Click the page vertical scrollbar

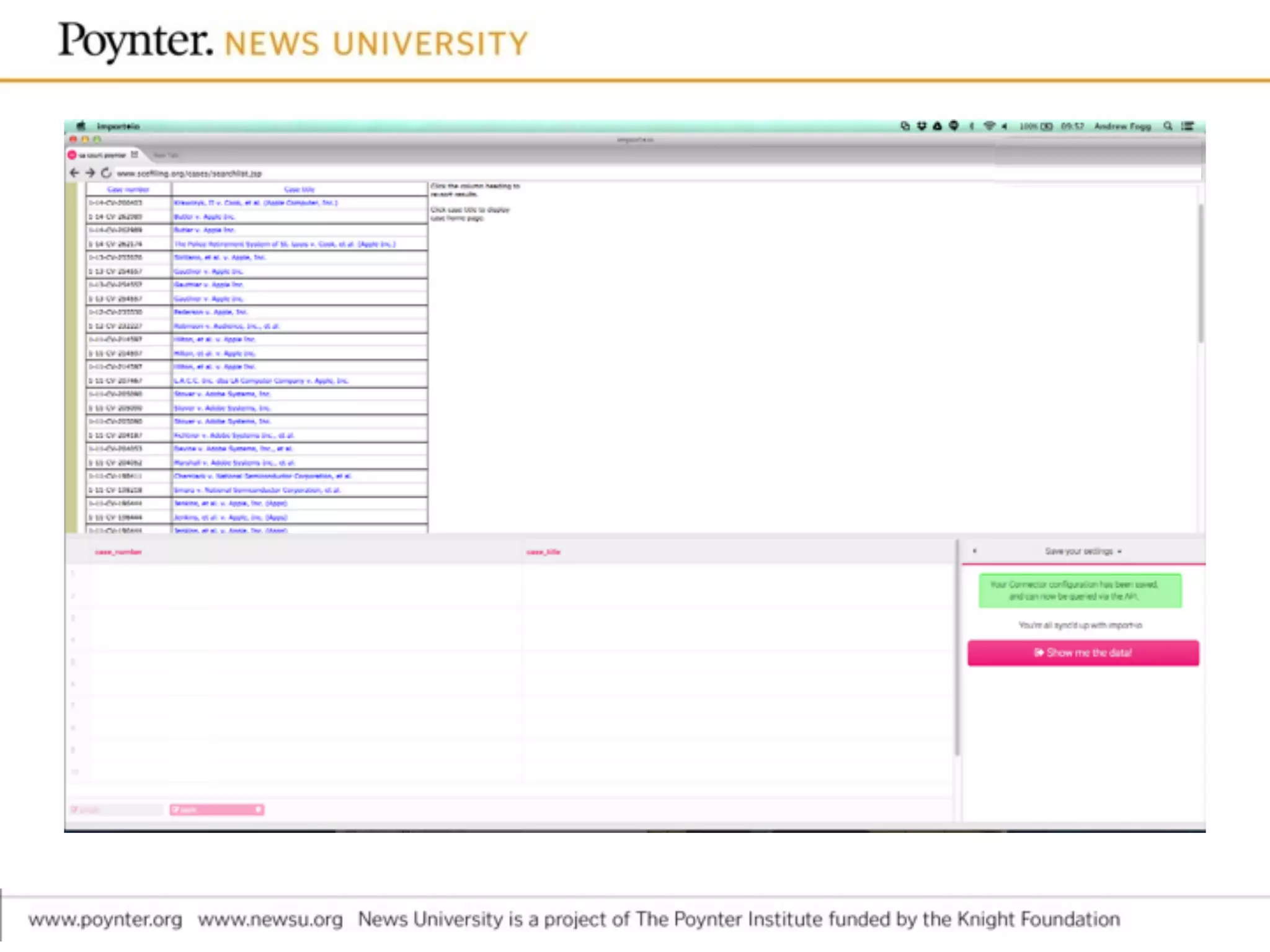coord(1201,273)
